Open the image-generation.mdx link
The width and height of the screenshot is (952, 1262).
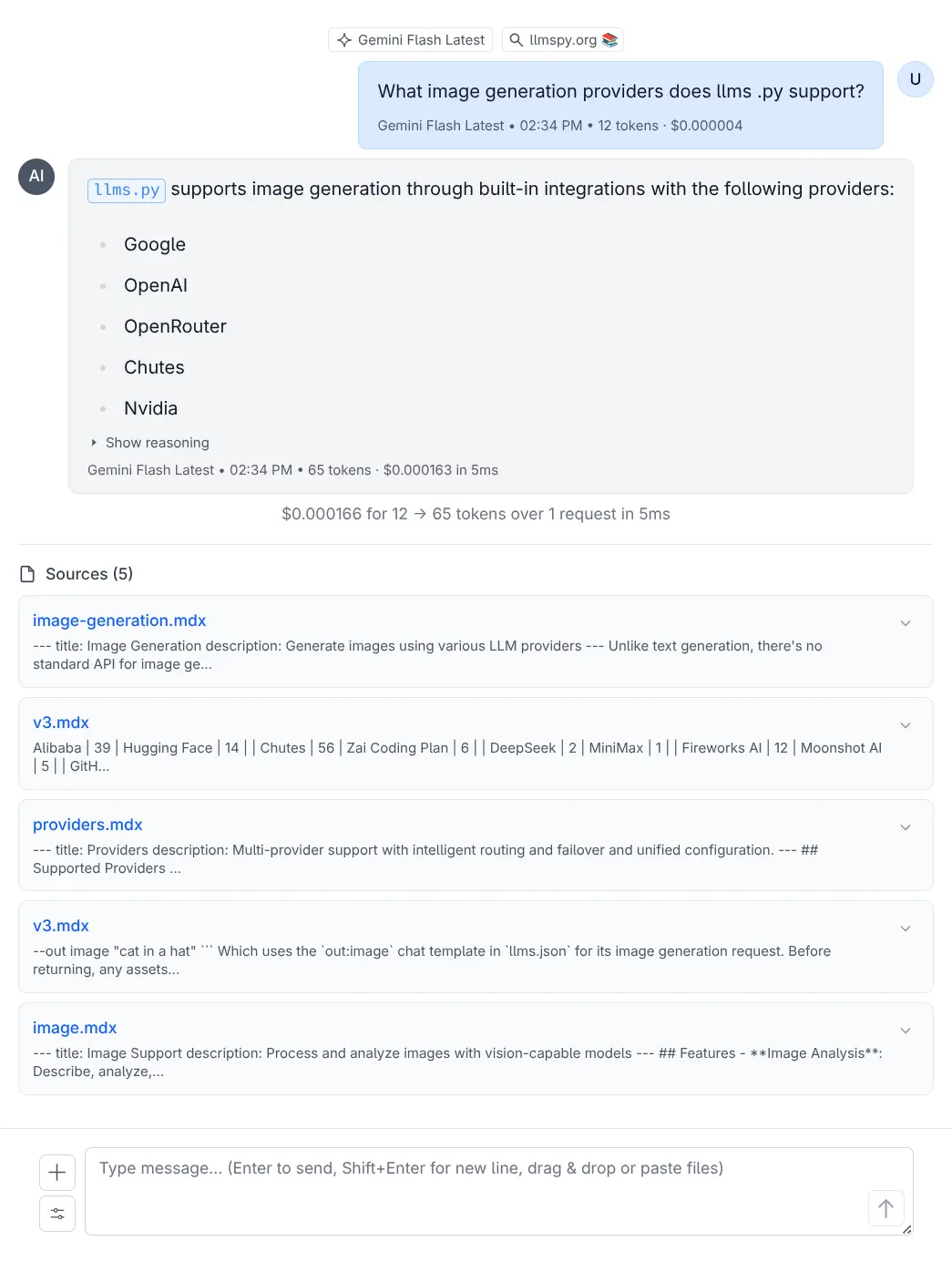coord(119,621)
